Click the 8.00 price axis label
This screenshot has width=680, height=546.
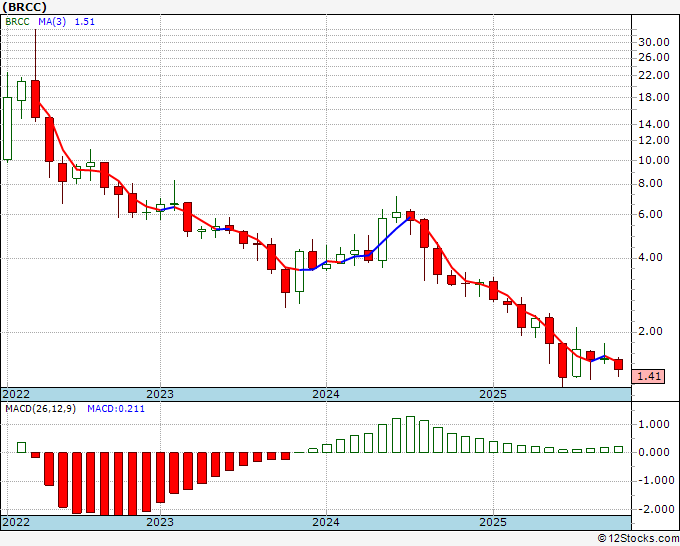click(651, 183)
